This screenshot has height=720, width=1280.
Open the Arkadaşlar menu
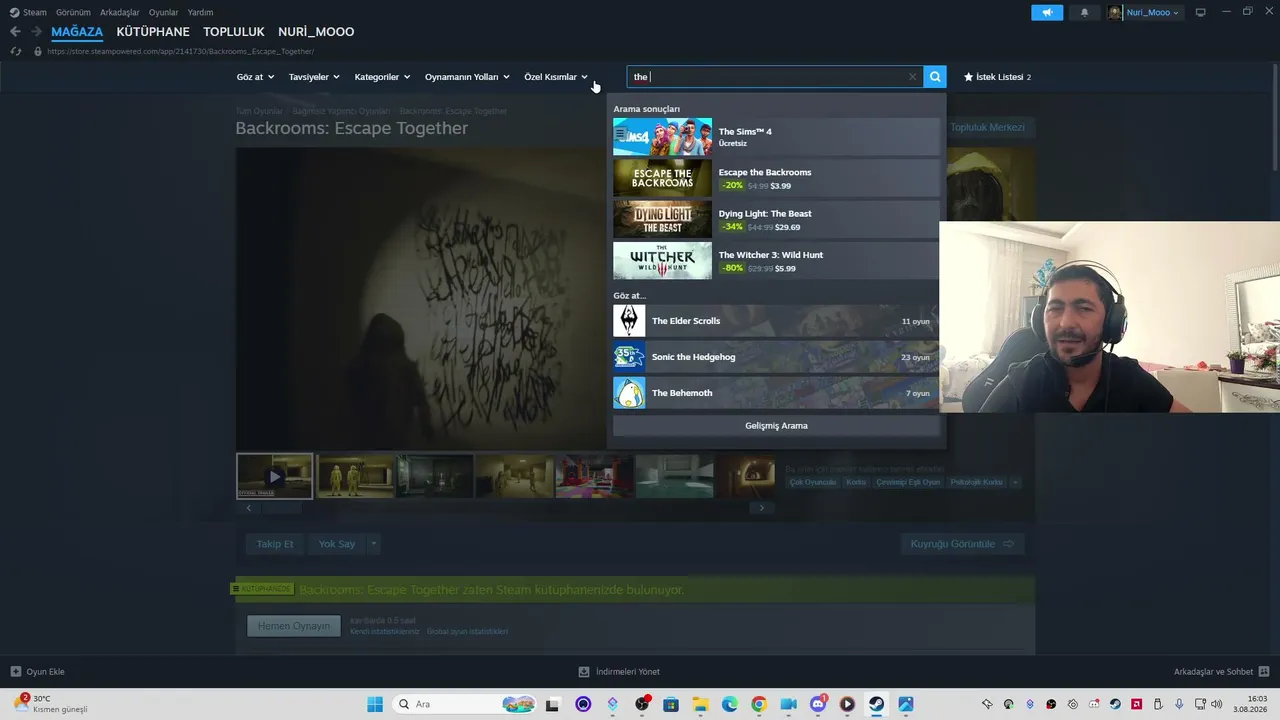click(120, 12)
